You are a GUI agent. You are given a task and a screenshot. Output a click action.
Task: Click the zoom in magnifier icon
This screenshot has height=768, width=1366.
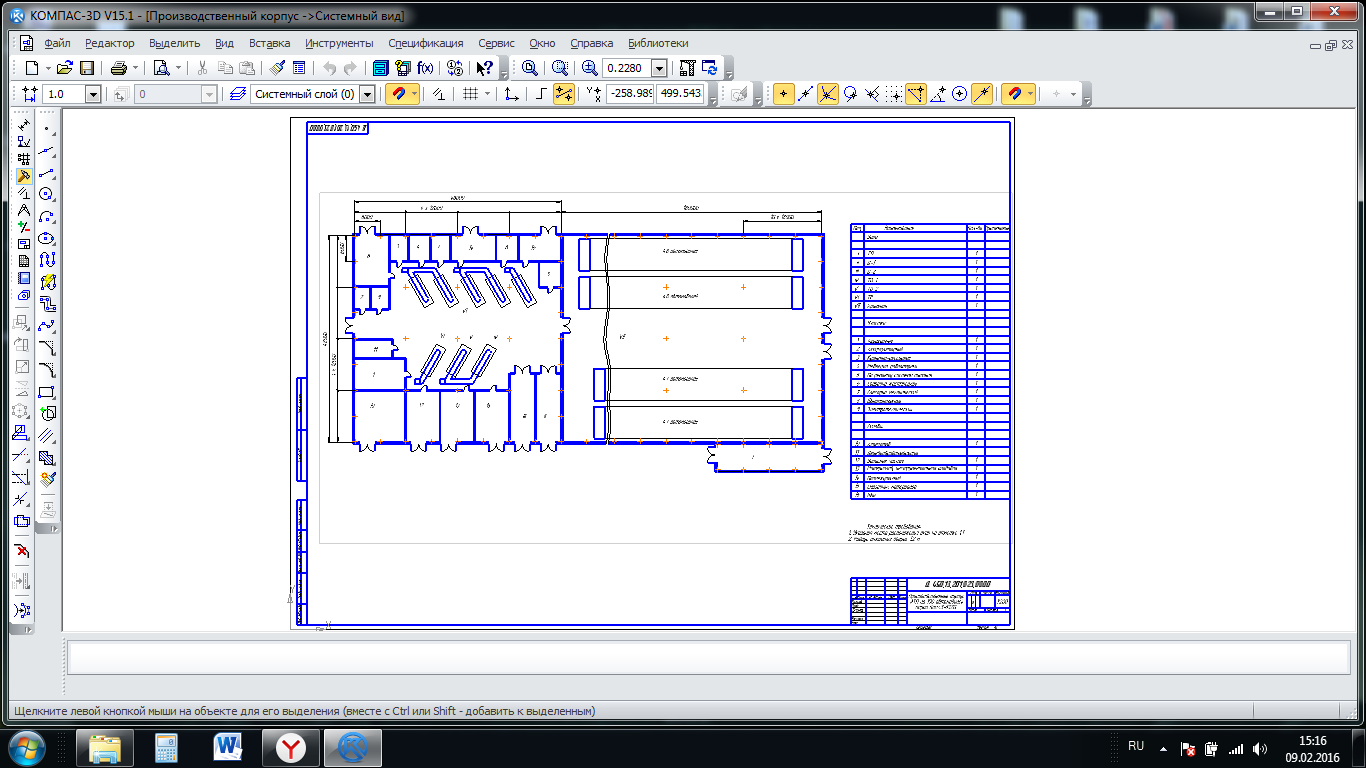(x=590, y=68)
